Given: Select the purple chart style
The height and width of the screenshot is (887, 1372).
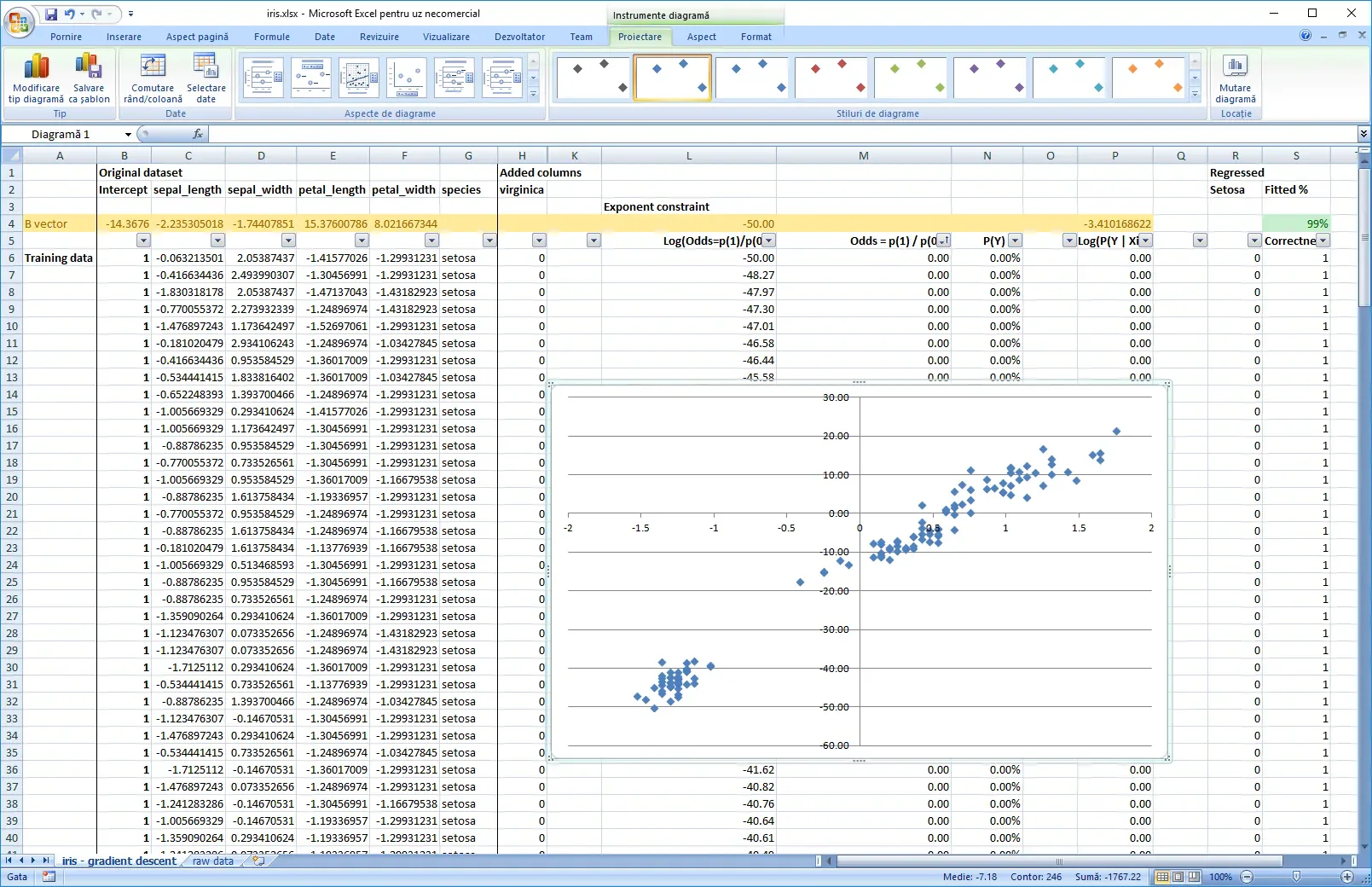Looking at the screenshot, I should point(989,78).
